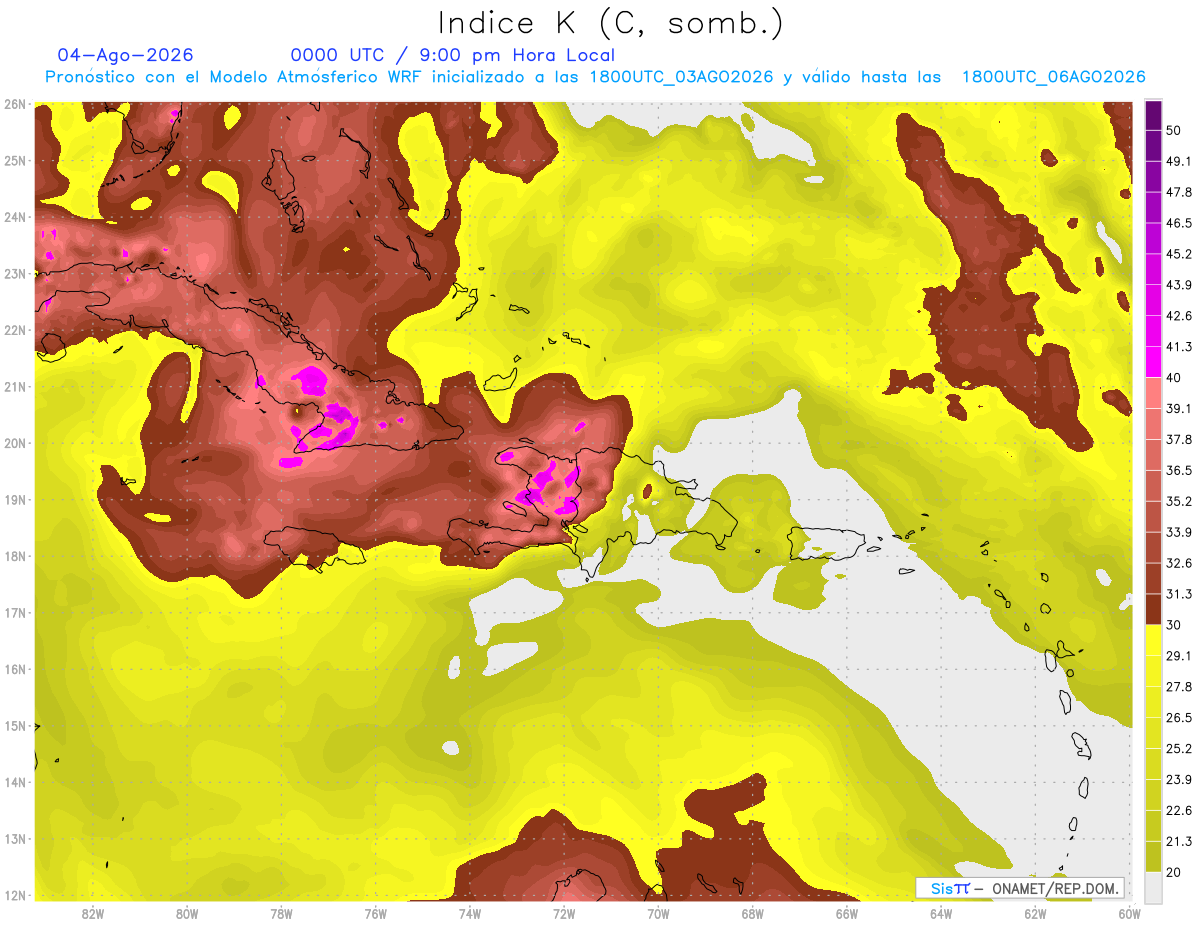
Task: Click the 82W longitude axis label
Action: [x=93, y=914]
